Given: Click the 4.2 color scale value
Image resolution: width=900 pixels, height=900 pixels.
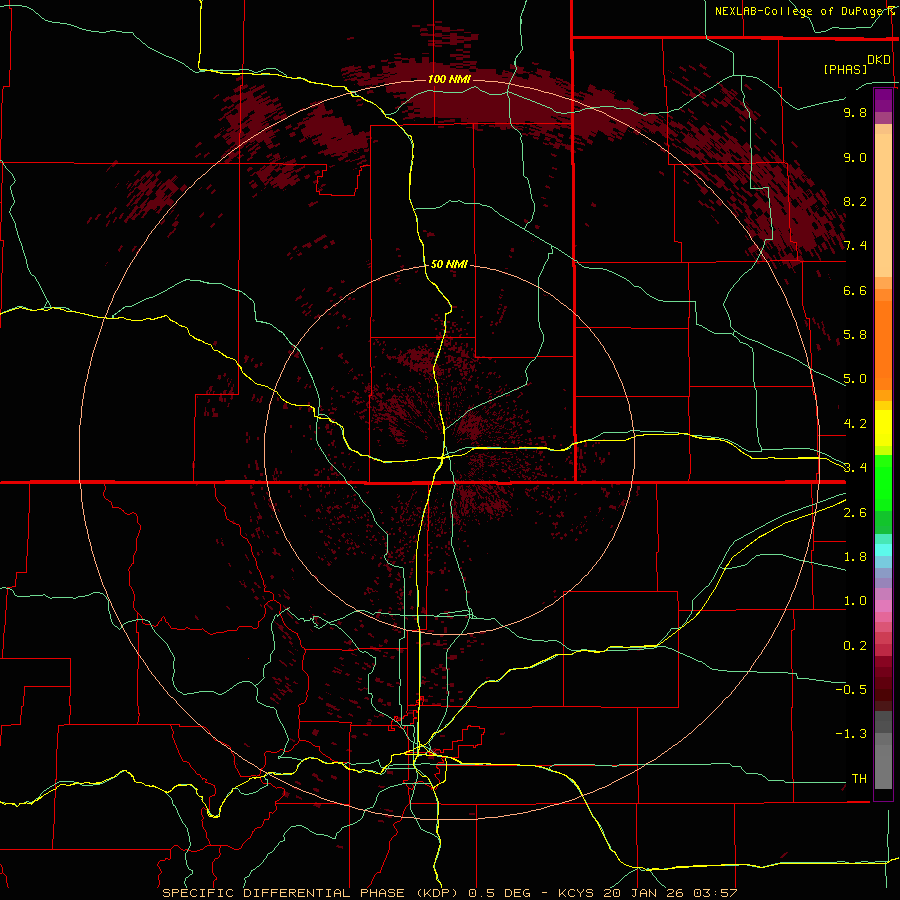Looking at the screenshot, I should click(855, 424).
